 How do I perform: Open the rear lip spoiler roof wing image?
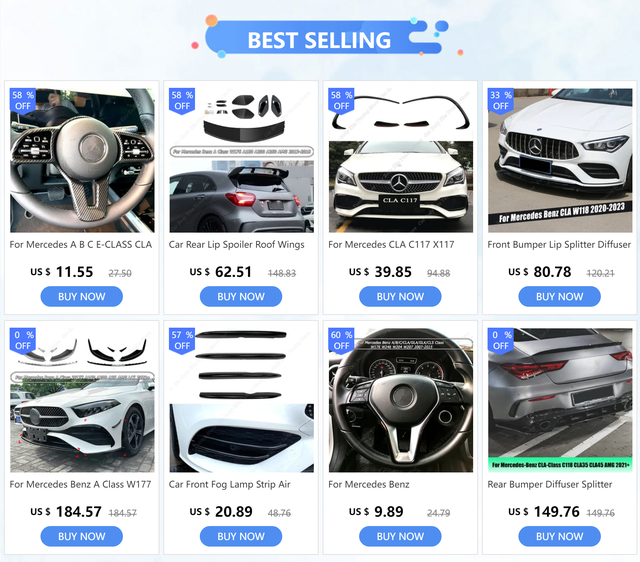[242, 160]
